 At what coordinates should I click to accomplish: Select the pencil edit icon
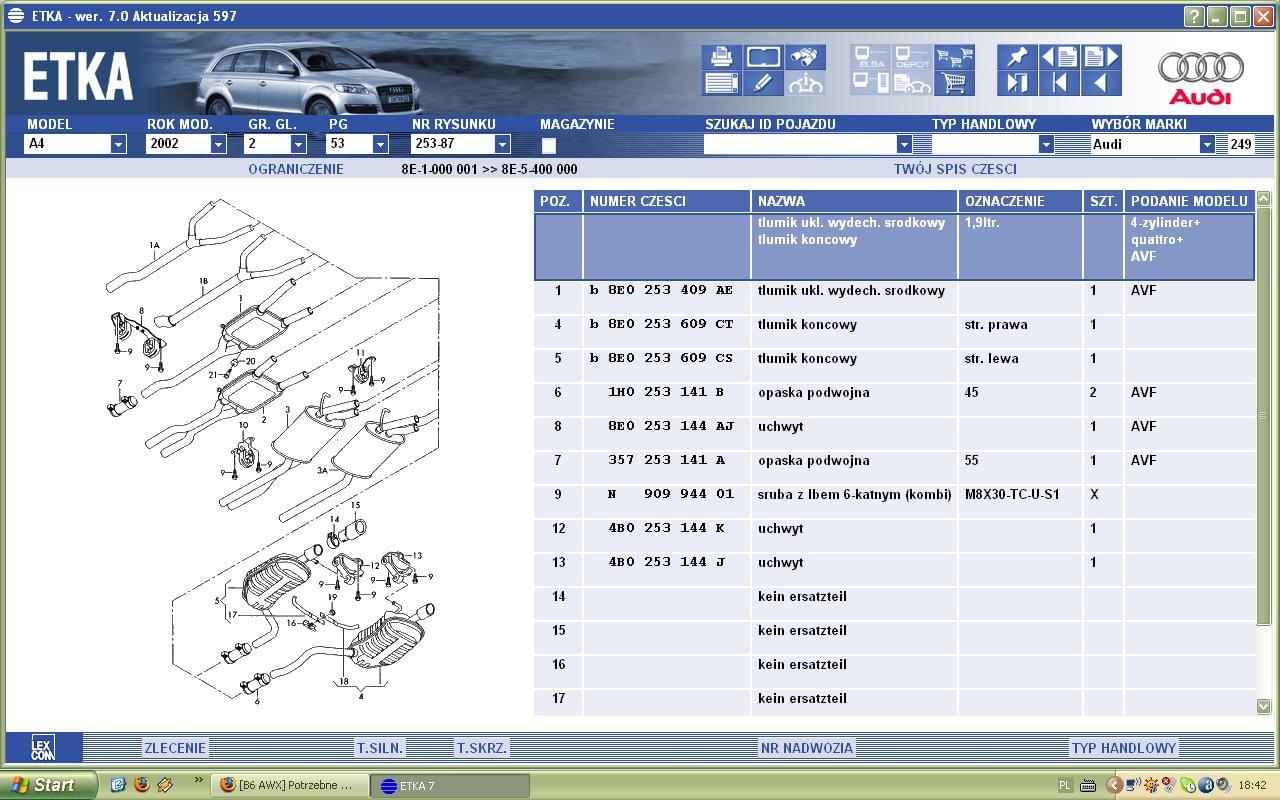point(763,83)
